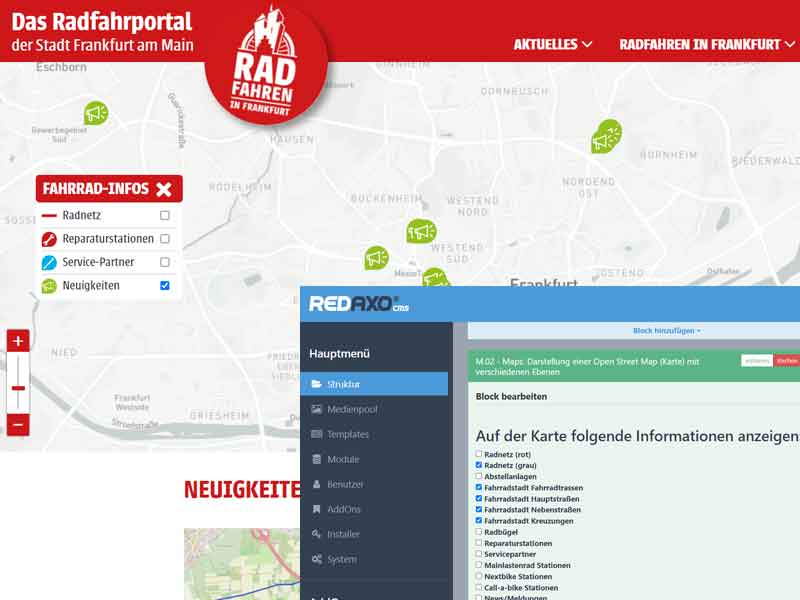
Task: Uncheck Radnetz (grau) in Redaxo block
Action: pos(479,465)
